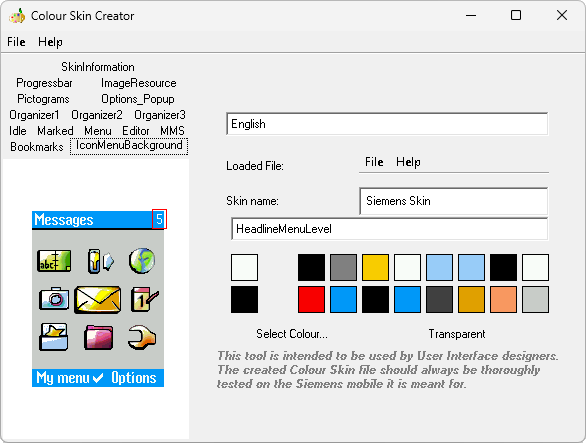This screenshot has height=443, width=586.
Task: Switch to the SkinInformation tab
Action: 98,67
